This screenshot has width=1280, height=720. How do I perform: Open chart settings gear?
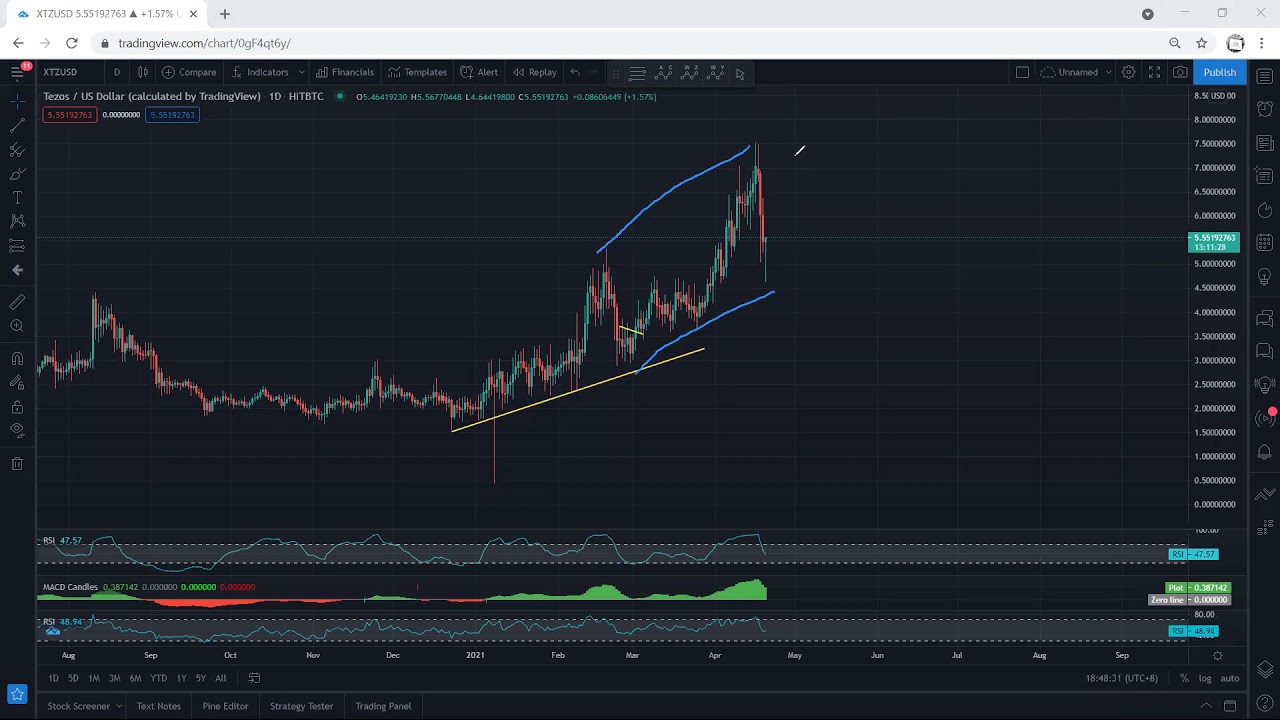[x=1128, y=72]
